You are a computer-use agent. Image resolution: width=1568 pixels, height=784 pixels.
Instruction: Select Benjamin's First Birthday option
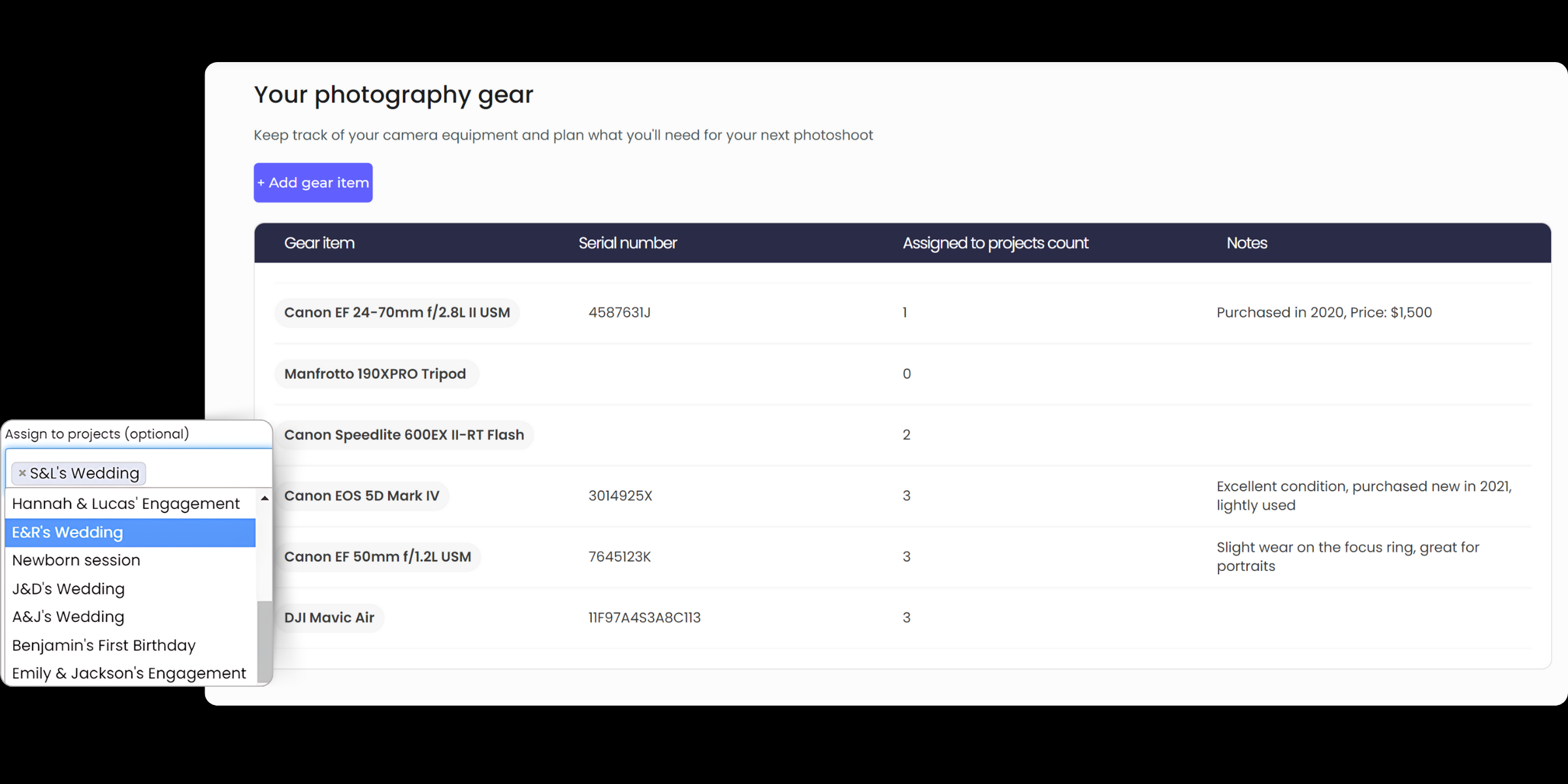130,645
